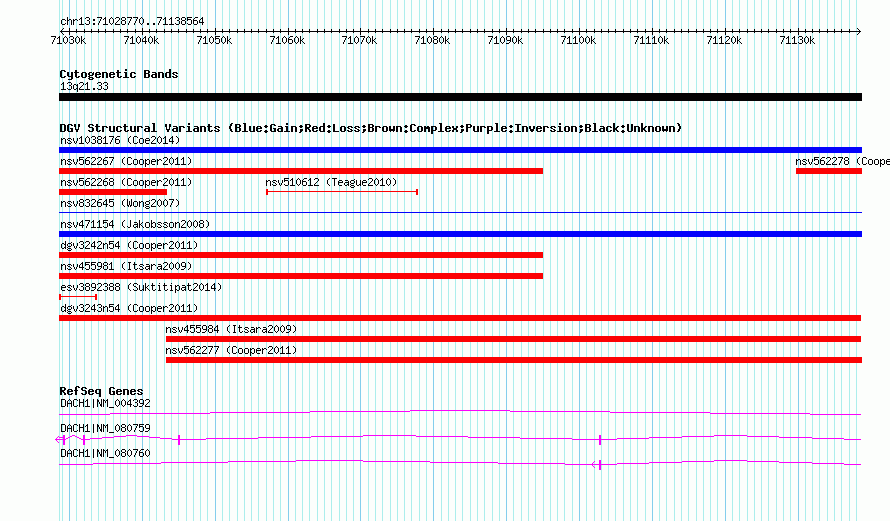Click the 71050k ruler tick label
The image size is (890, 521).
pyautogui.click(x=214, y=41)
